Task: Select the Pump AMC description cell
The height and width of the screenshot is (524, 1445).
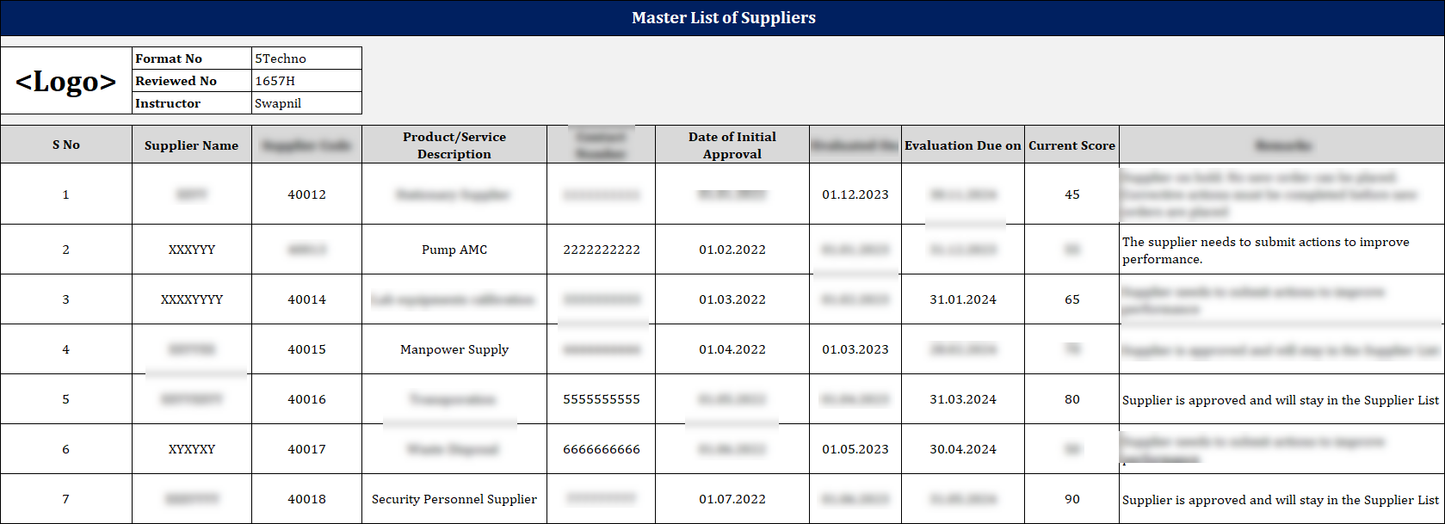Action: [x=454, y=250]
